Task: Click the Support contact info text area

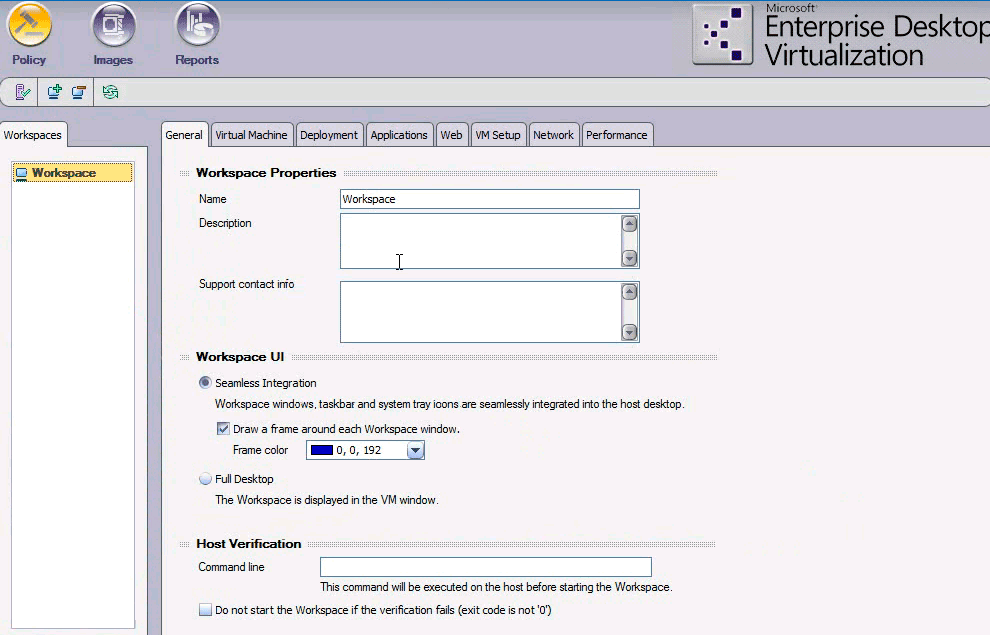Action: pyautogui.click(x=481, y=312)
